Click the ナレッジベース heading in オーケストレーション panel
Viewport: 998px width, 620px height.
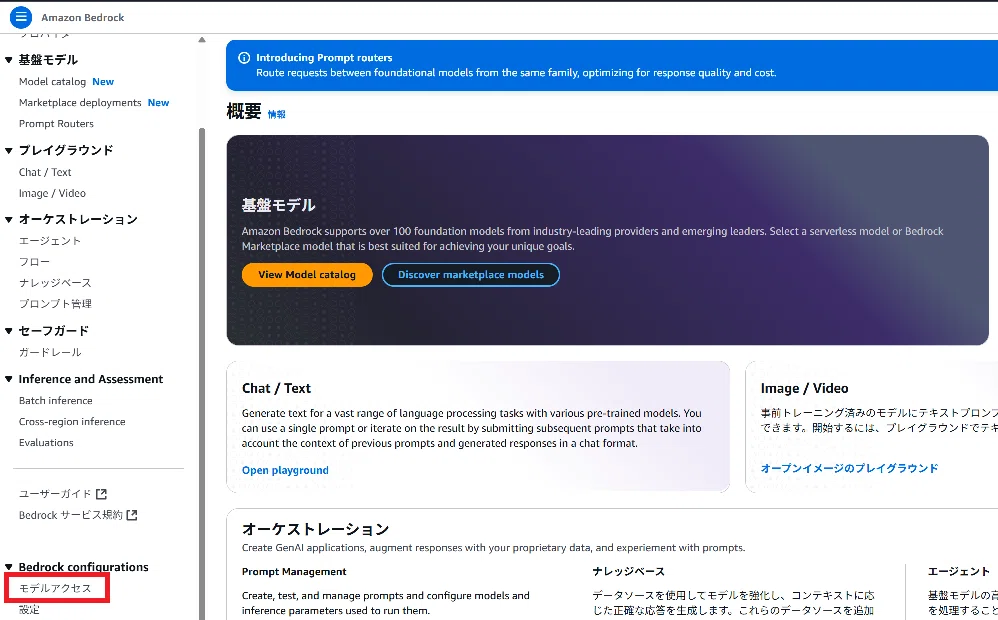(x=628, y=572)
